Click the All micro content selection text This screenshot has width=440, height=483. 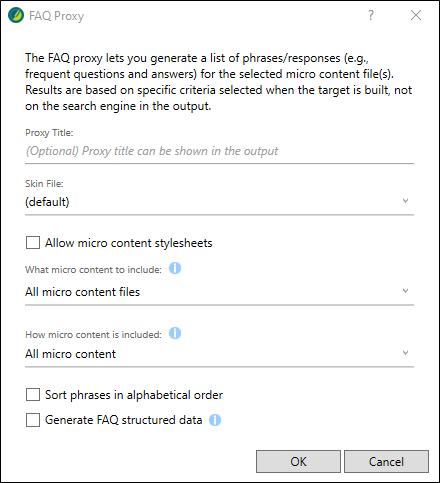pos(70,354)
